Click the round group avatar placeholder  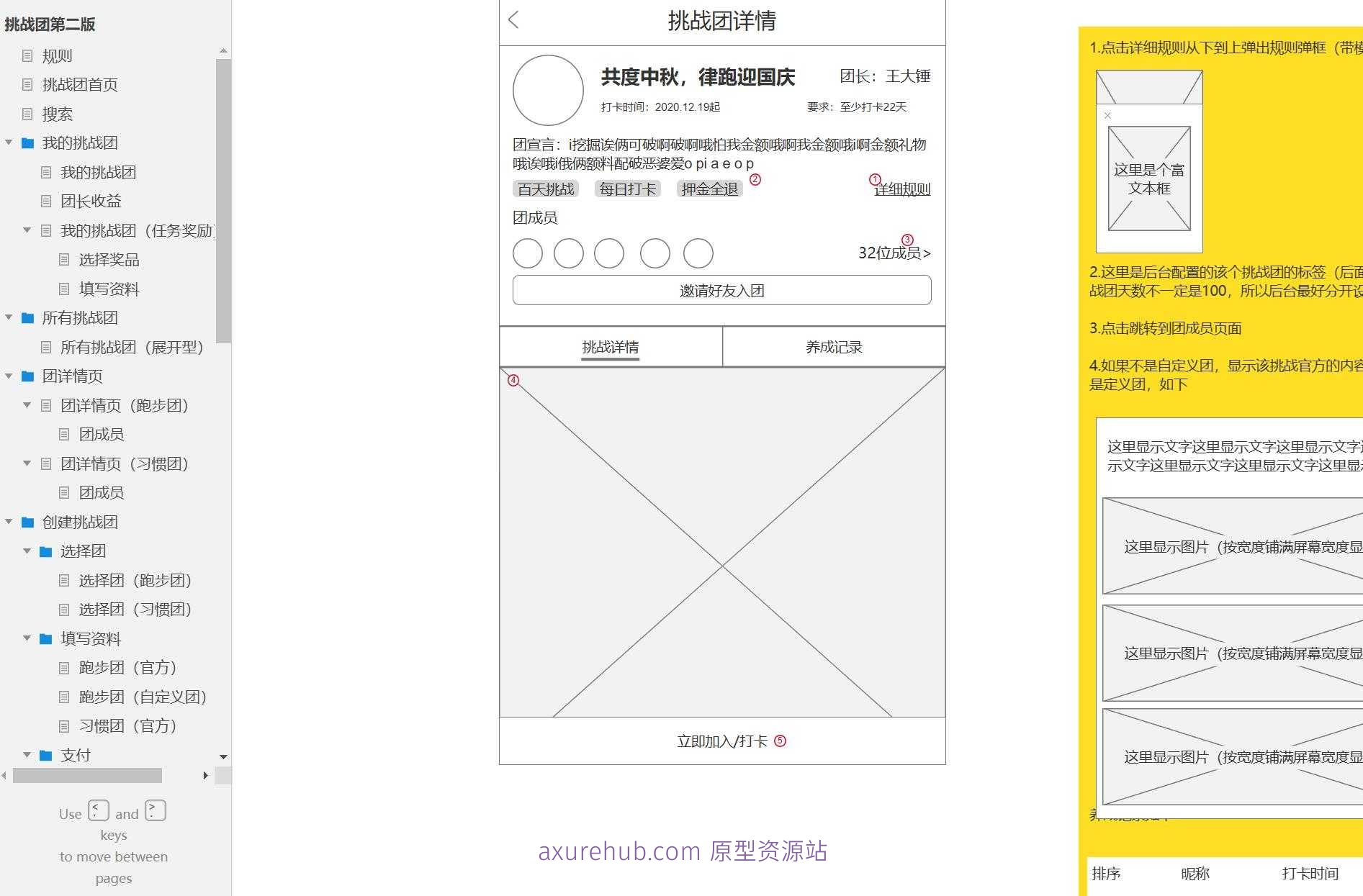548,90
